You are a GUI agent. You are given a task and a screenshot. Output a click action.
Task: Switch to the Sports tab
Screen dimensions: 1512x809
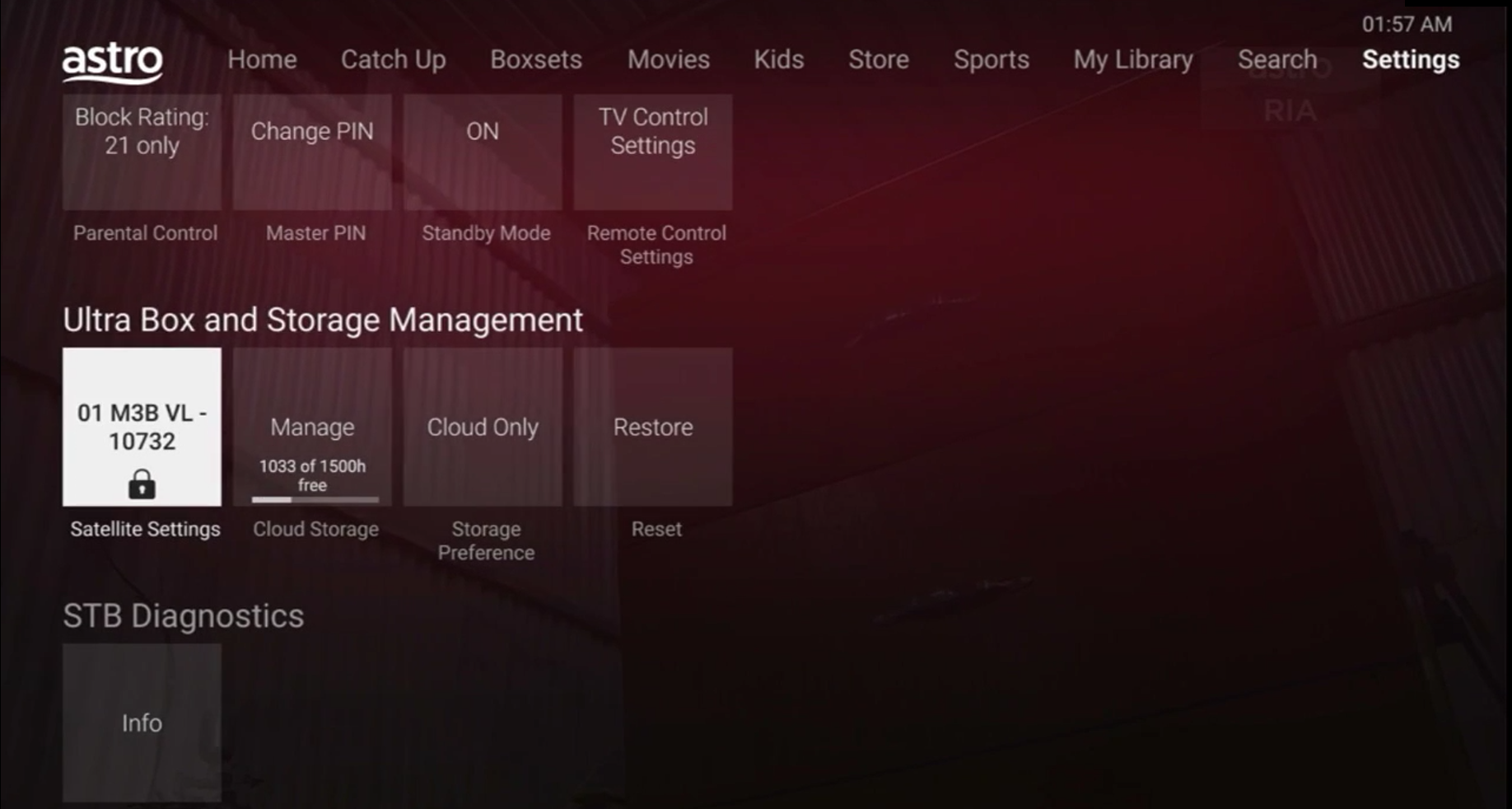point(991,59)
